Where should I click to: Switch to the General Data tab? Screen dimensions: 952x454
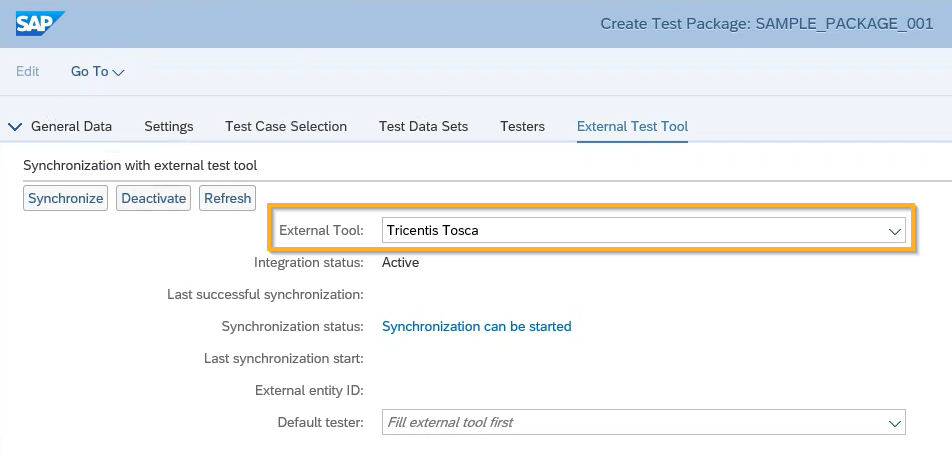[x=71, y=127]
